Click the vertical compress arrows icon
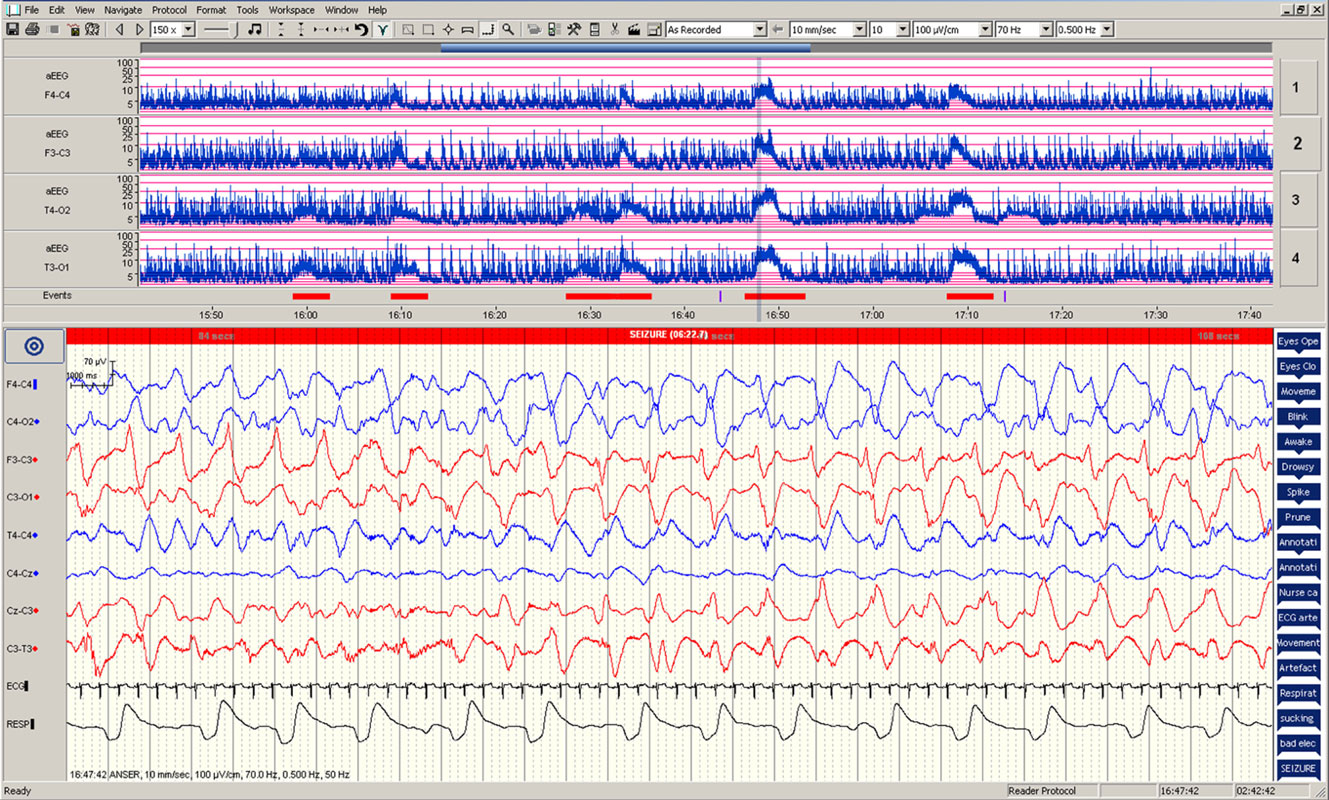The height and width of the screenshot is (800, 1329). coord(281,30)
